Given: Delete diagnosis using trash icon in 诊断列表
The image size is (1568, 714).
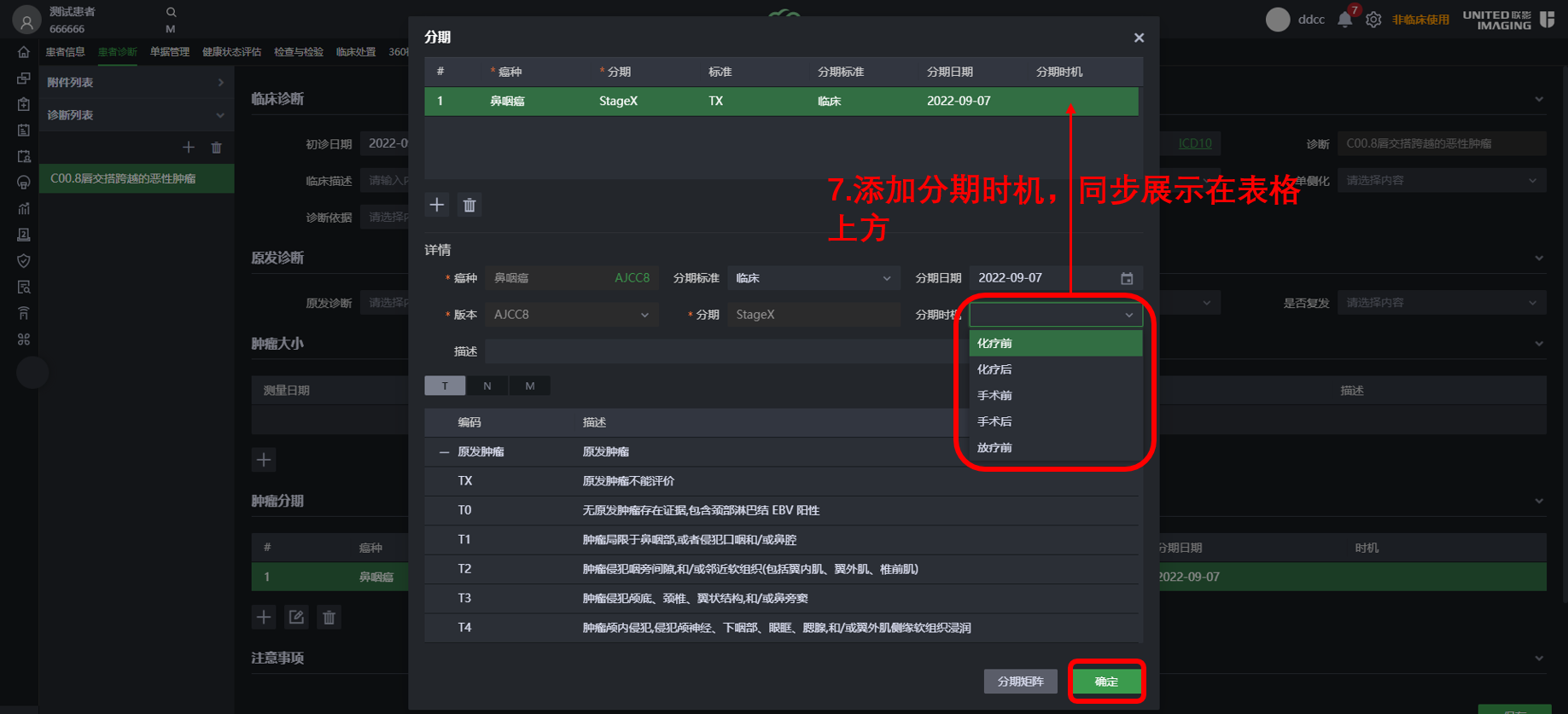Looking at the screenshot, I should coord(217,148).
